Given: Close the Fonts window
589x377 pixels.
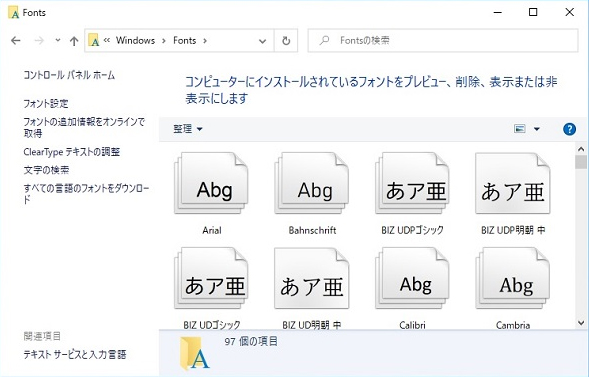Looking at the screenshot, I should pyautogui.click(x=569, y=12).
